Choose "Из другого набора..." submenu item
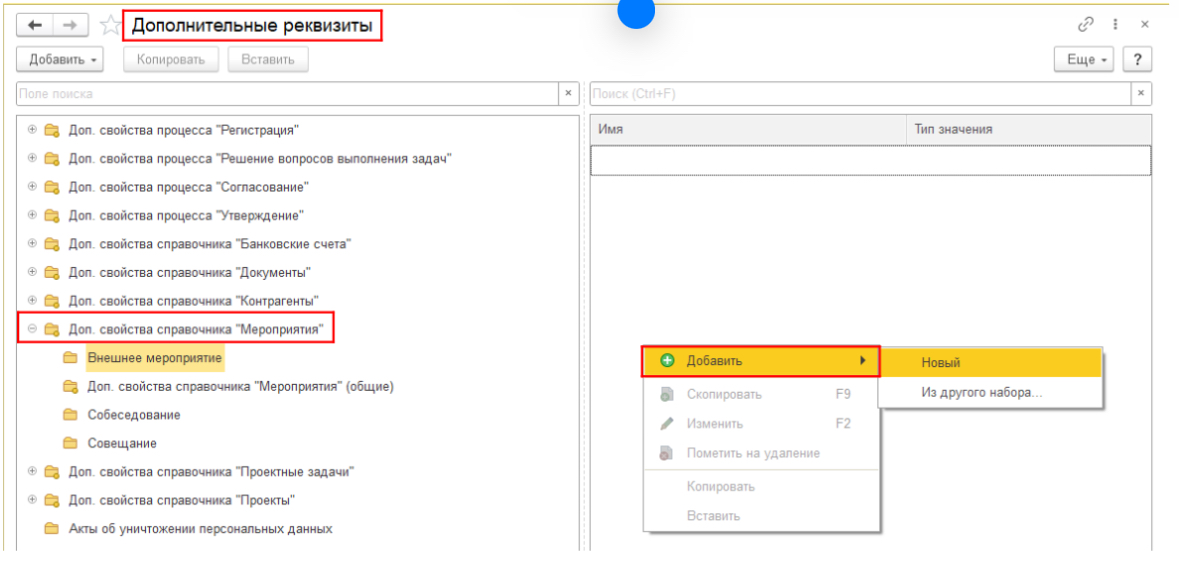Image resolution: width=1179 pixels, height=574 pixels. click(990, 392)
